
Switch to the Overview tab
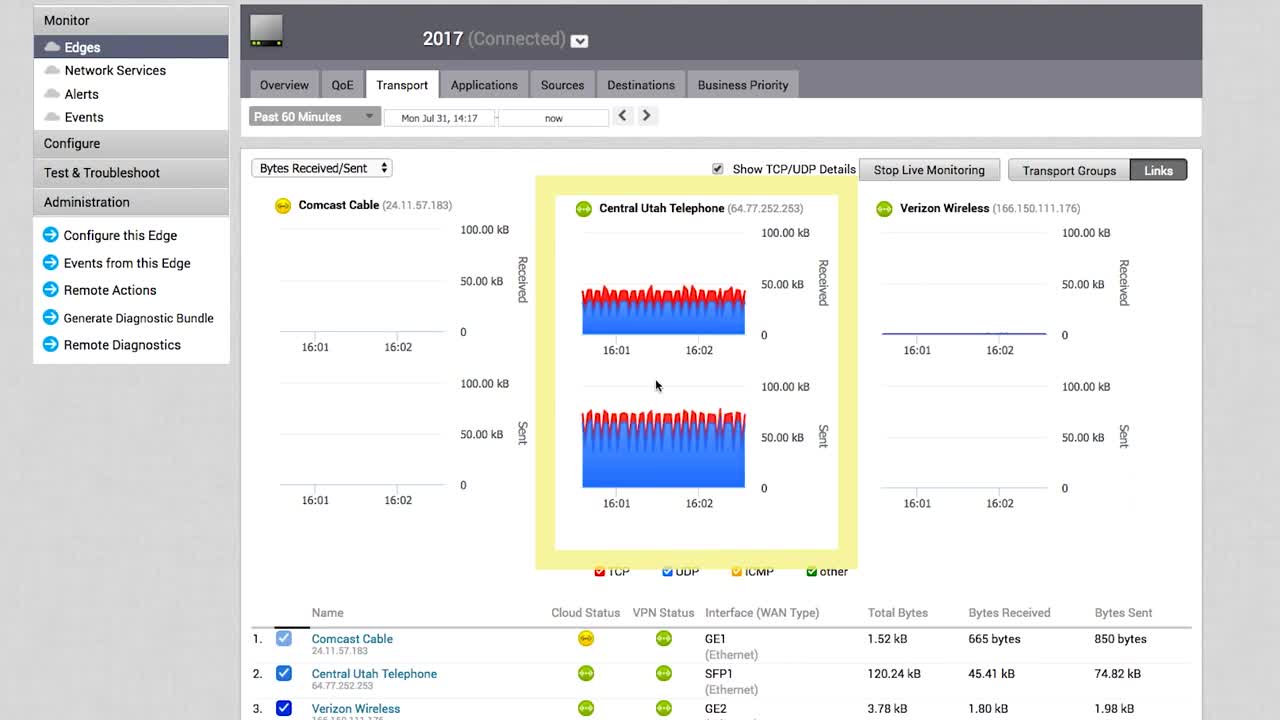(x=284, y=85)
